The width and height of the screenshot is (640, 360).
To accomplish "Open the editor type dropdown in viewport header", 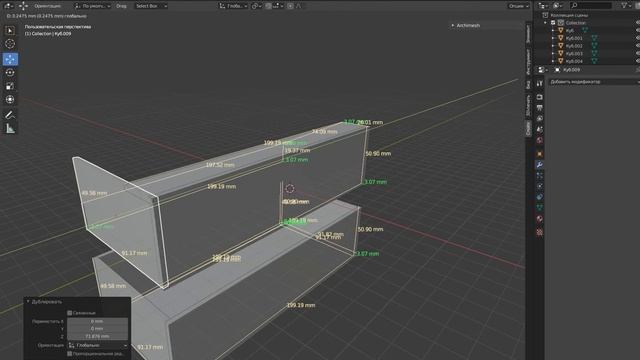I will [8, 6].
